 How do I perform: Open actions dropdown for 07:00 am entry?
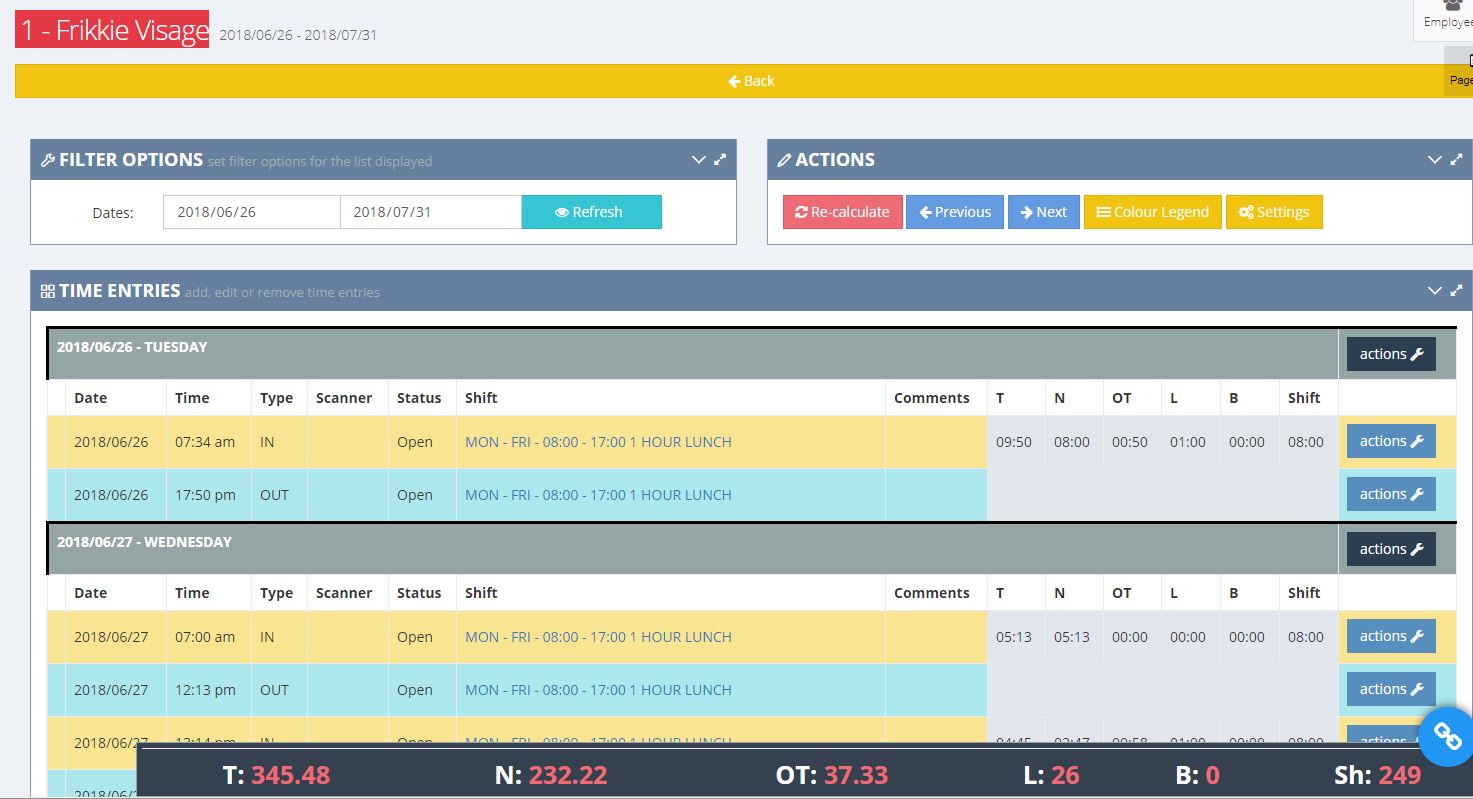tap(1390, 636)
